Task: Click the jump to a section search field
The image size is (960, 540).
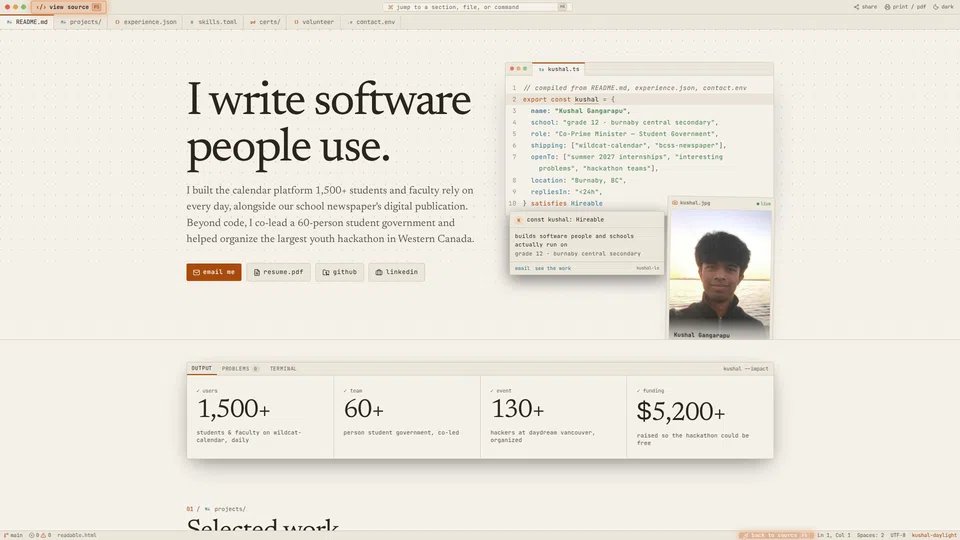Action: point(478,7)
